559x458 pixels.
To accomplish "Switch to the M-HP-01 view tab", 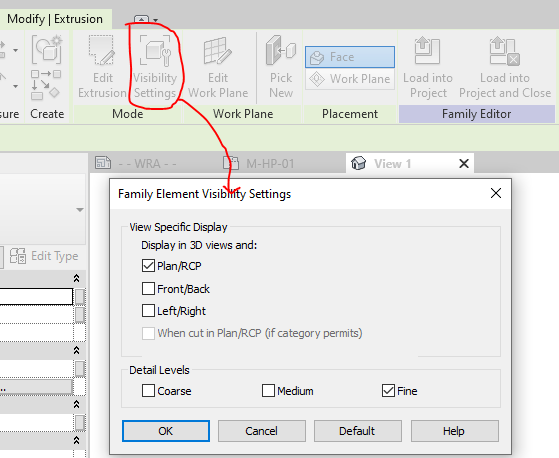I will (x=259, y=164).
